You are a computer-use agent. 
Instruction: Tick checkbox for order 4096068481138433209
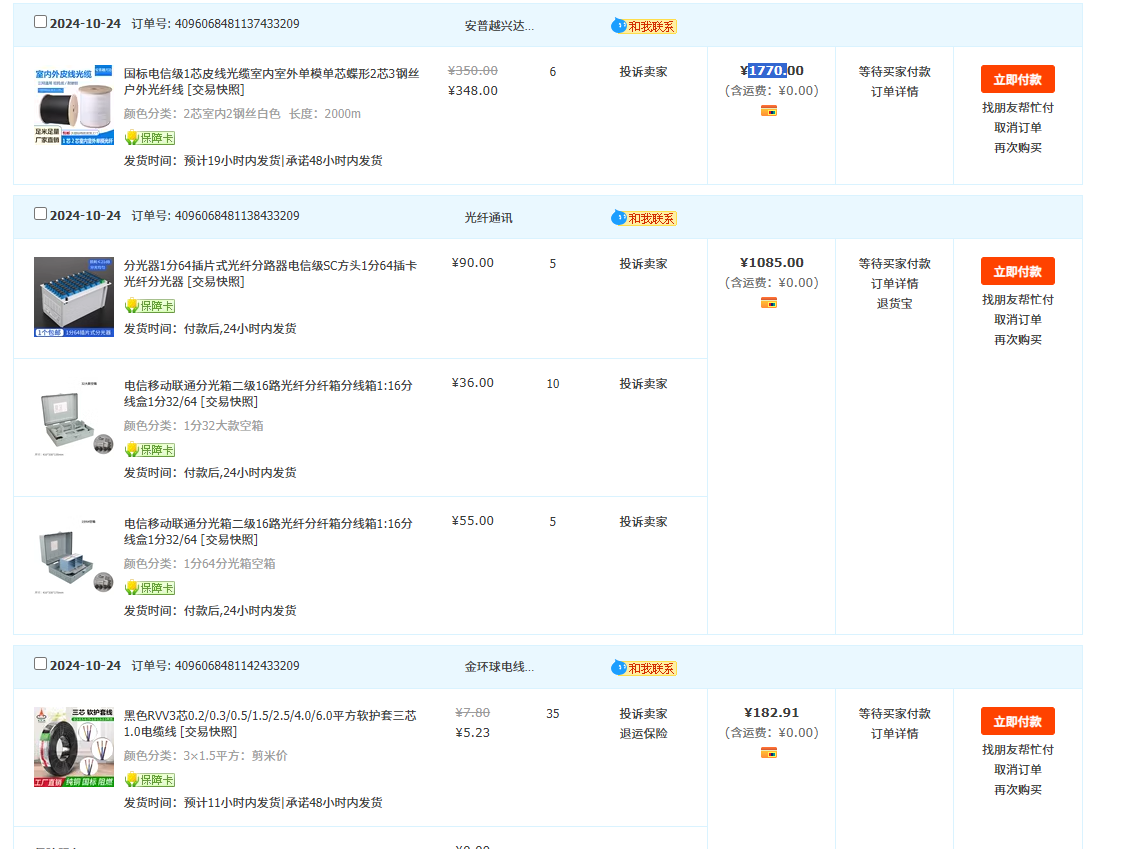(x=40, y=214)
